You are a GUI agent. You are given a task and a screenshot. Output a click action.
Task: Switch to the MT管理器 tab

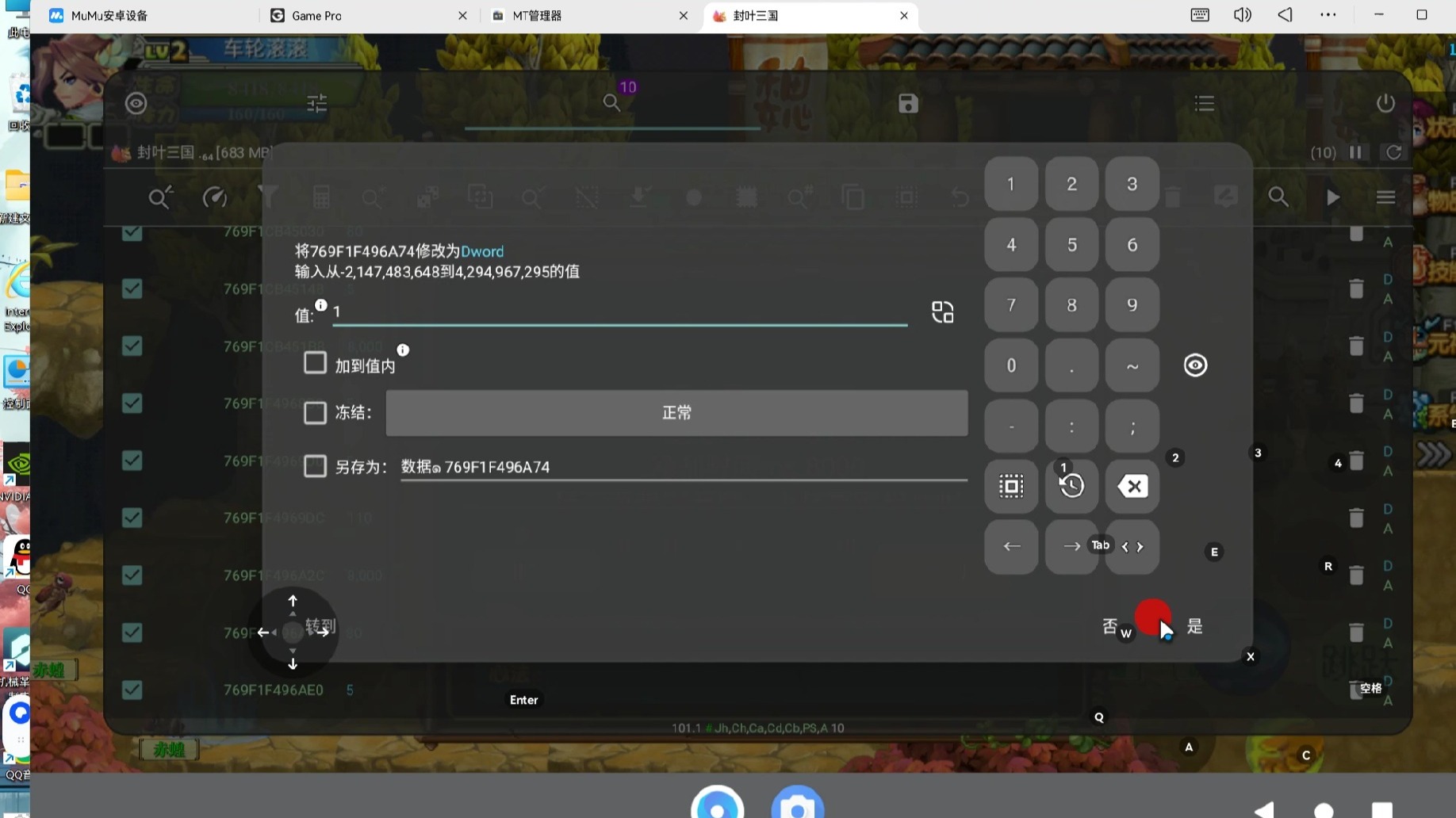pyautogui.click(x=537, y=16)
